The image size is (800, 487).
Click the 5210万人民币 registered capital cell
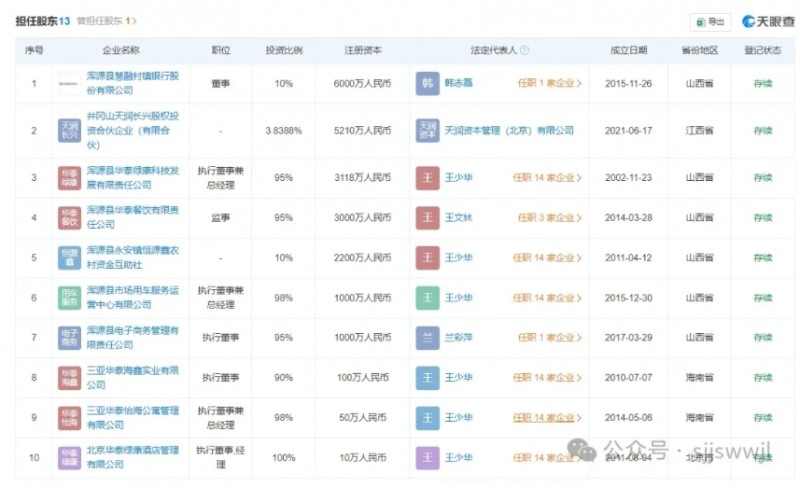pyautogui.click(x=362, y=131)
